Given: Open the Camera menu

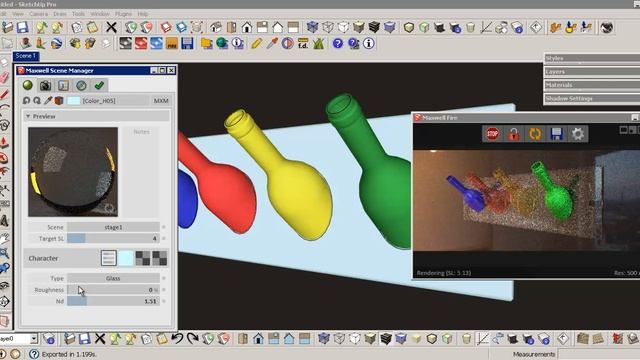Looking at the screenshot, I should 39,14.
